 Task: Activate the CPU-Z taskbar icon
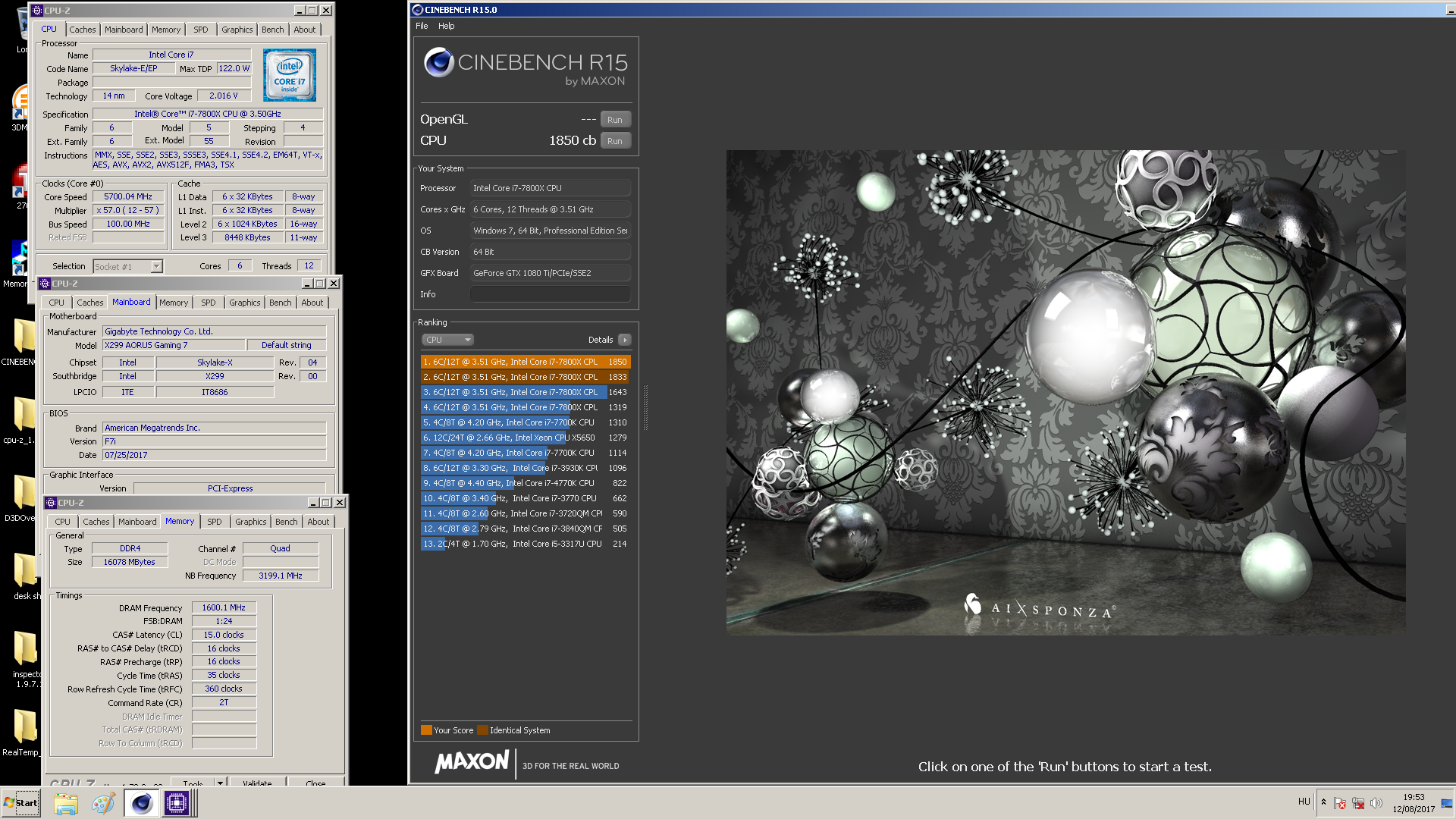click(x=177, y=803)
